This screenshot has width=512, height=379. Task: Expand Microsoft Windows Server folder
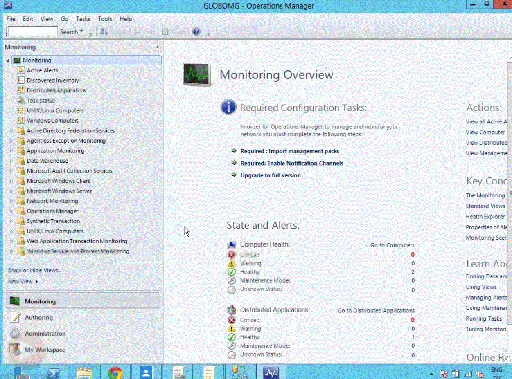tap(11, 191)
